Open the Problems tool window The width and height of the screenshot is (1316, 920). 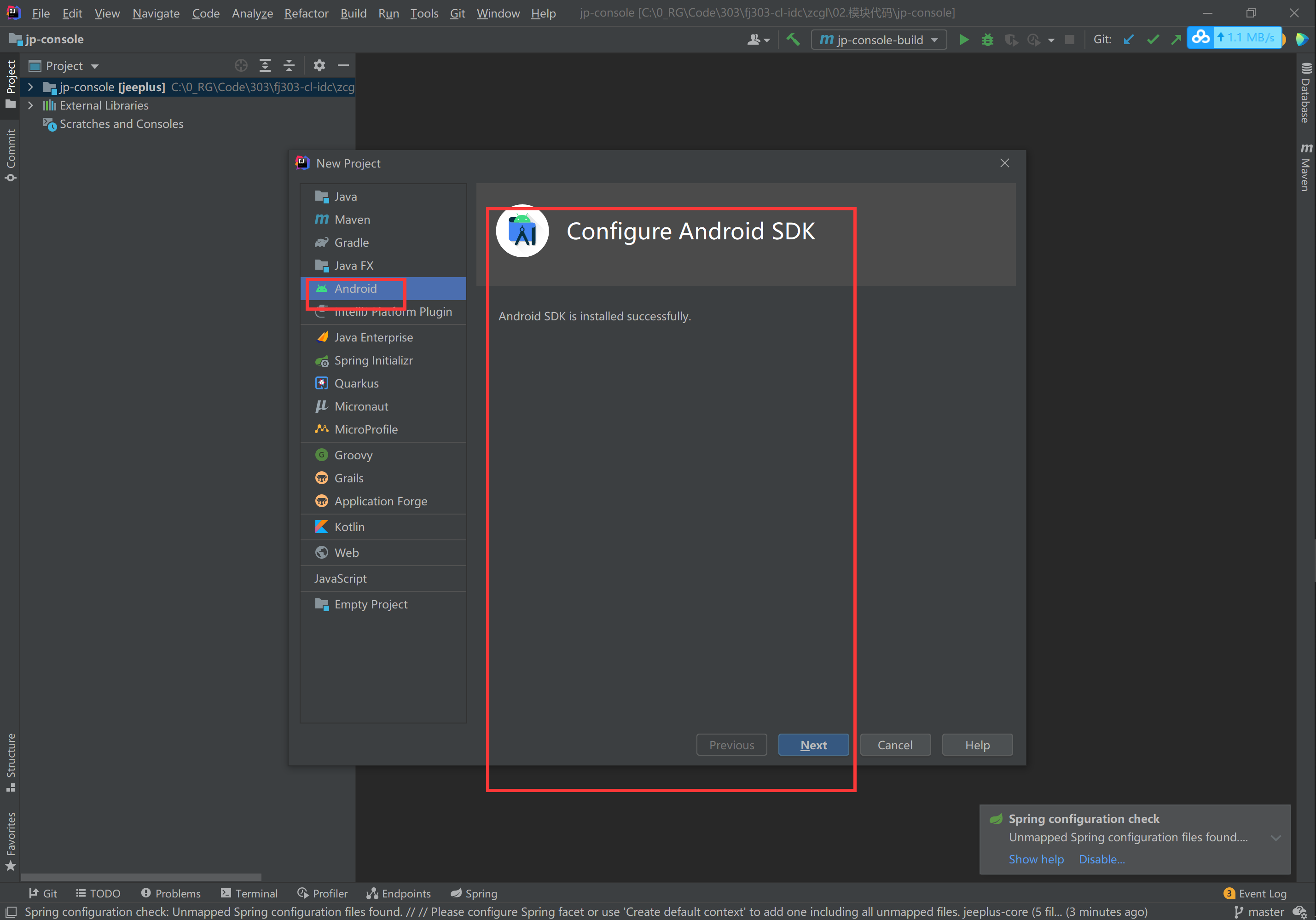pos(171,893)
